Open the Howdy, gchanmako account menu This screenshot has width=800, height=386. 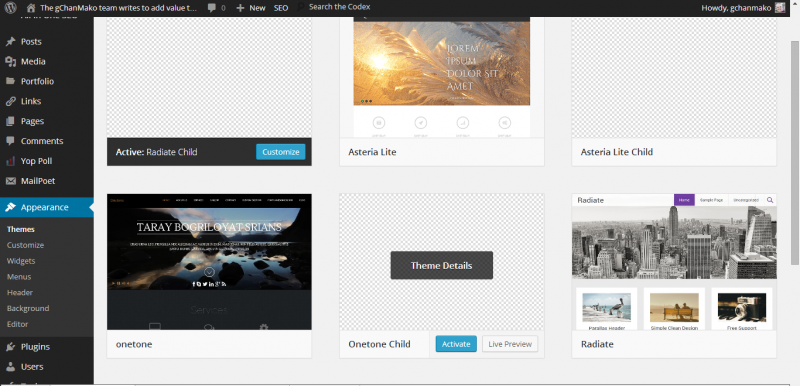click(x=743, y=8)
